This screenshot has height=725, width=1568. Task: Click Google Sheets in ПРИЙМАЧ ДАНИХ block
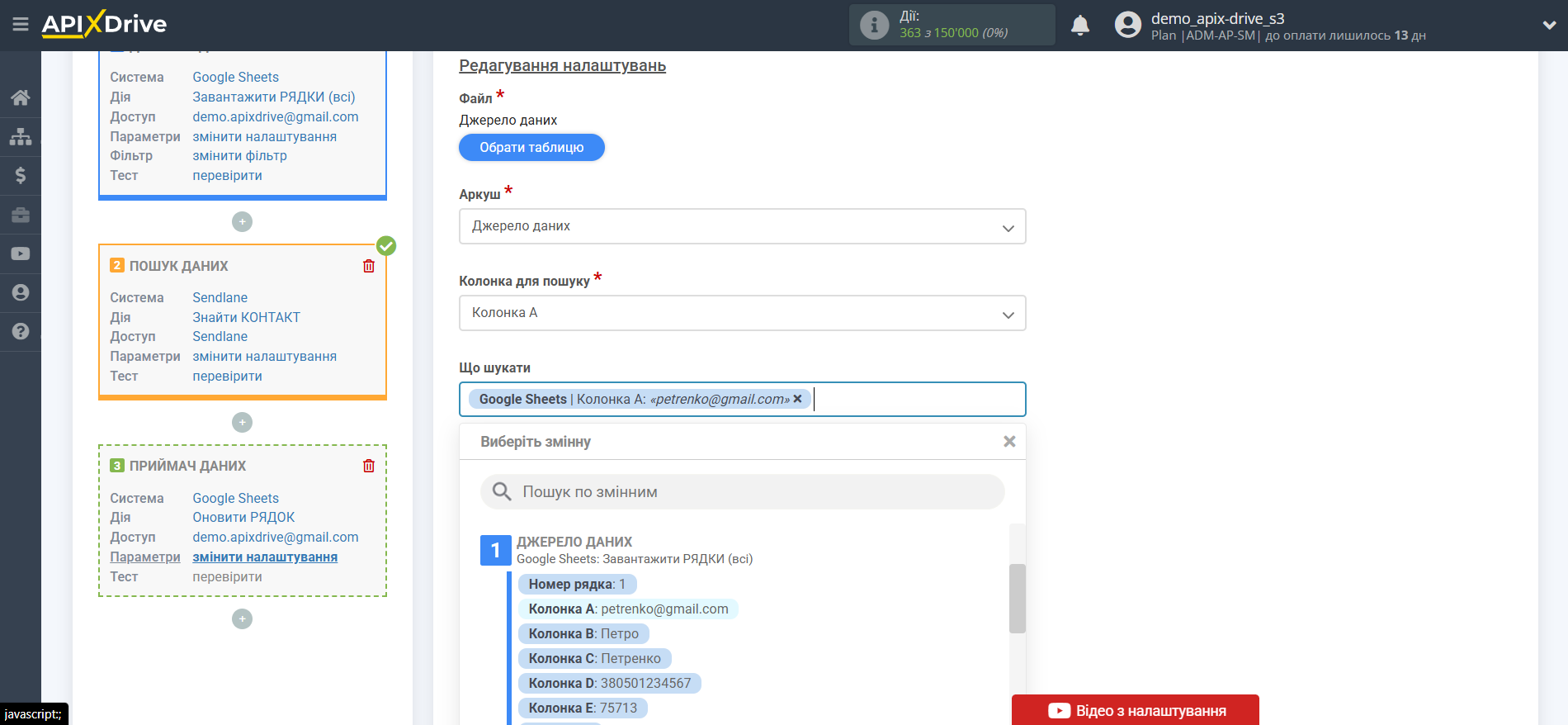pyautogui.click(x=235, y=498)
